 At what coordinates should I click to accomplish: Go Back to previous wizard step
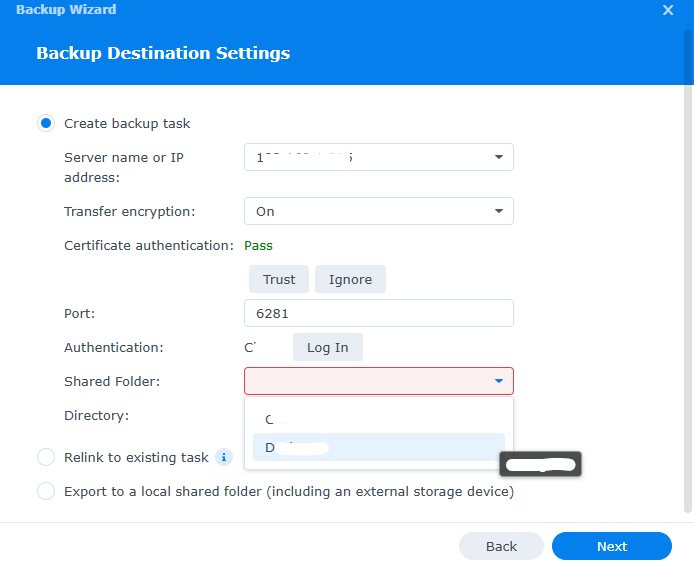pyautogui.click(x=501, y=546)
